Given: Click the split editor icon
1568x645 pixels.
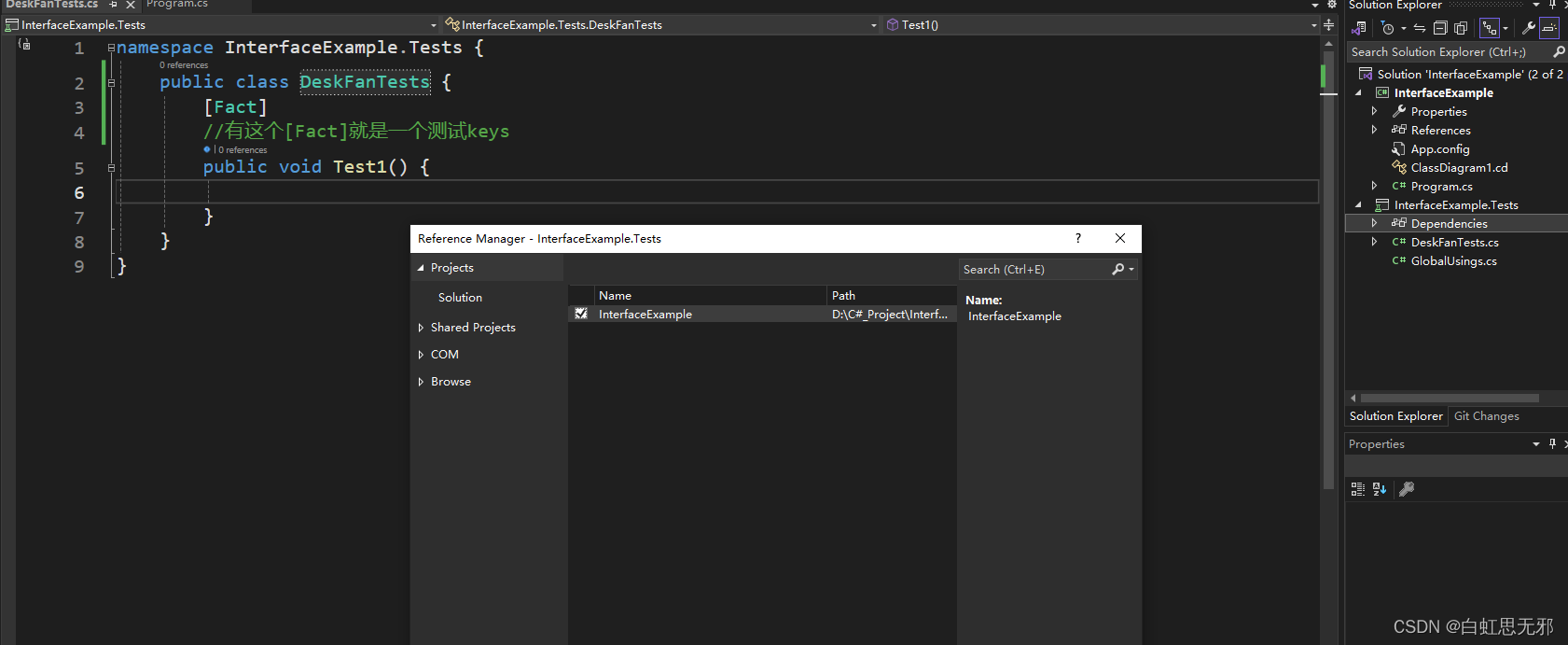Looking at the screenshot, I should pos(1328,25).
